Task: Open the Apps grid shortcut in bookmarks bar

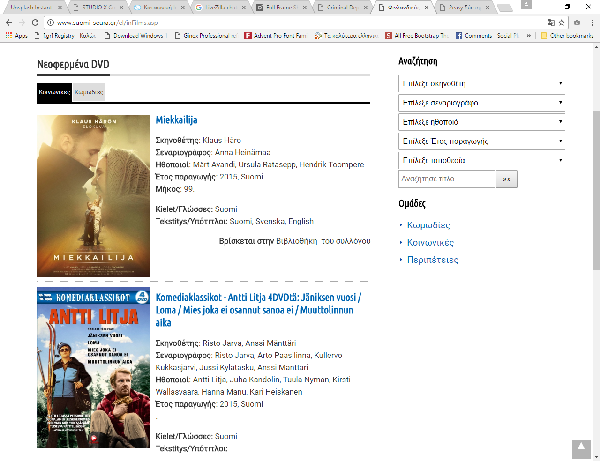Action: coord(16,36)
